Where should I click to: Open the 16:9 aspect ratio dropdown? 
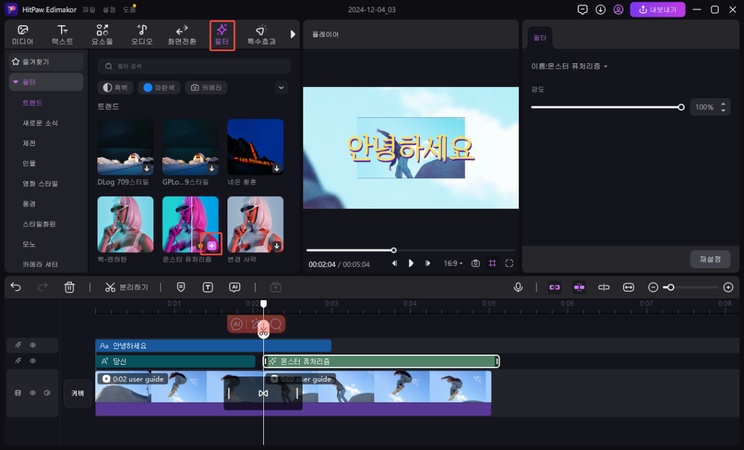point(453,263)
